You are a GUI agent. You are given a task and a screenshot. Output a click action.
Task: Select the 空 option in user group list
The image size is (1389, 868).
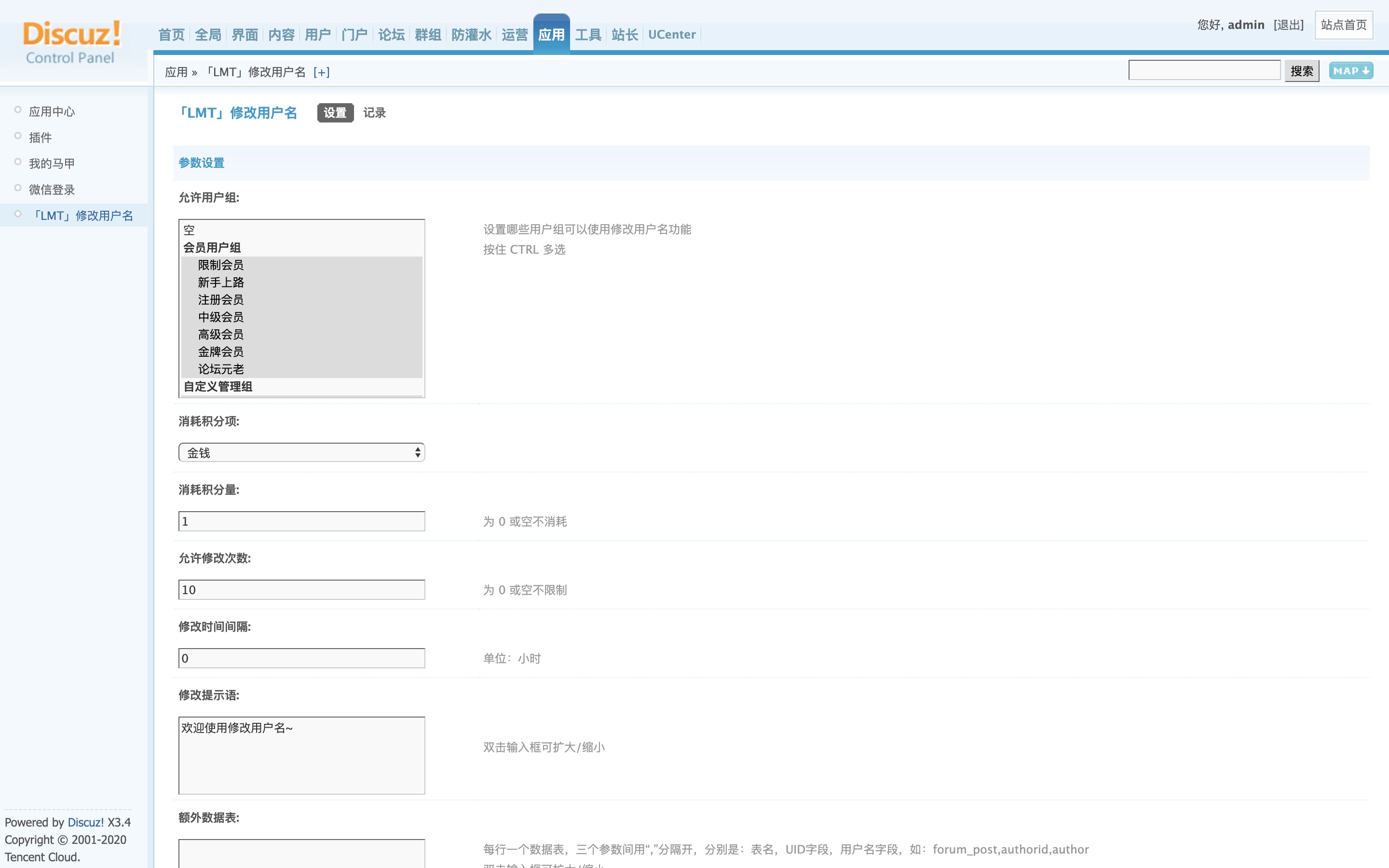[x=190, y=230]
